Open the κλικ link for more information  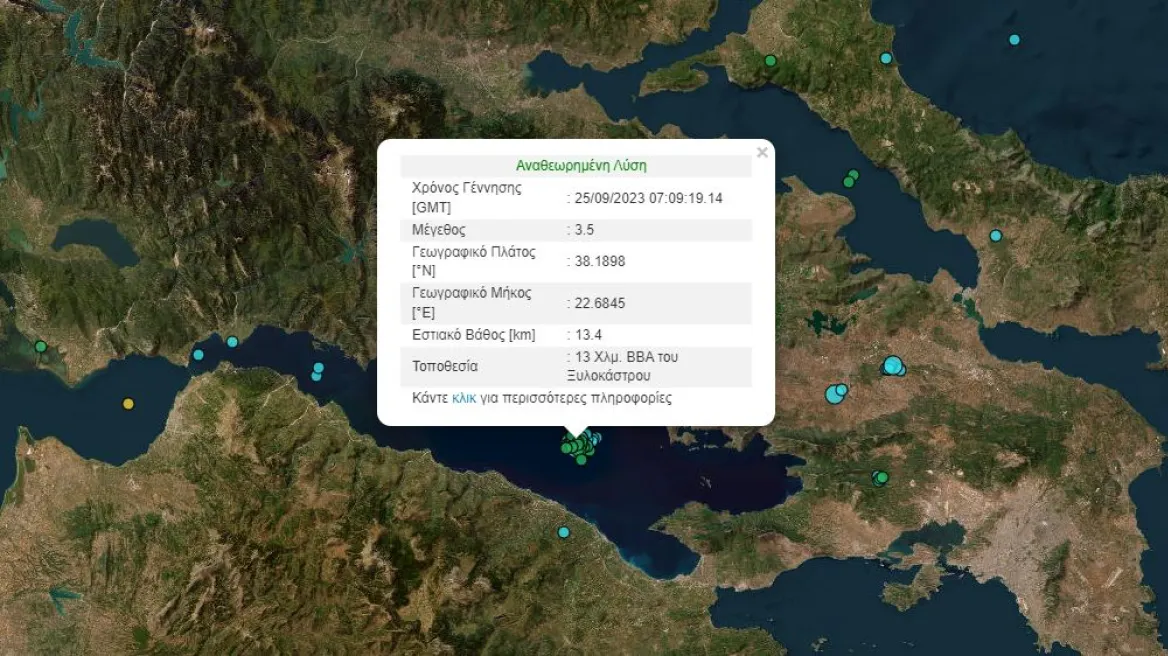463,398
